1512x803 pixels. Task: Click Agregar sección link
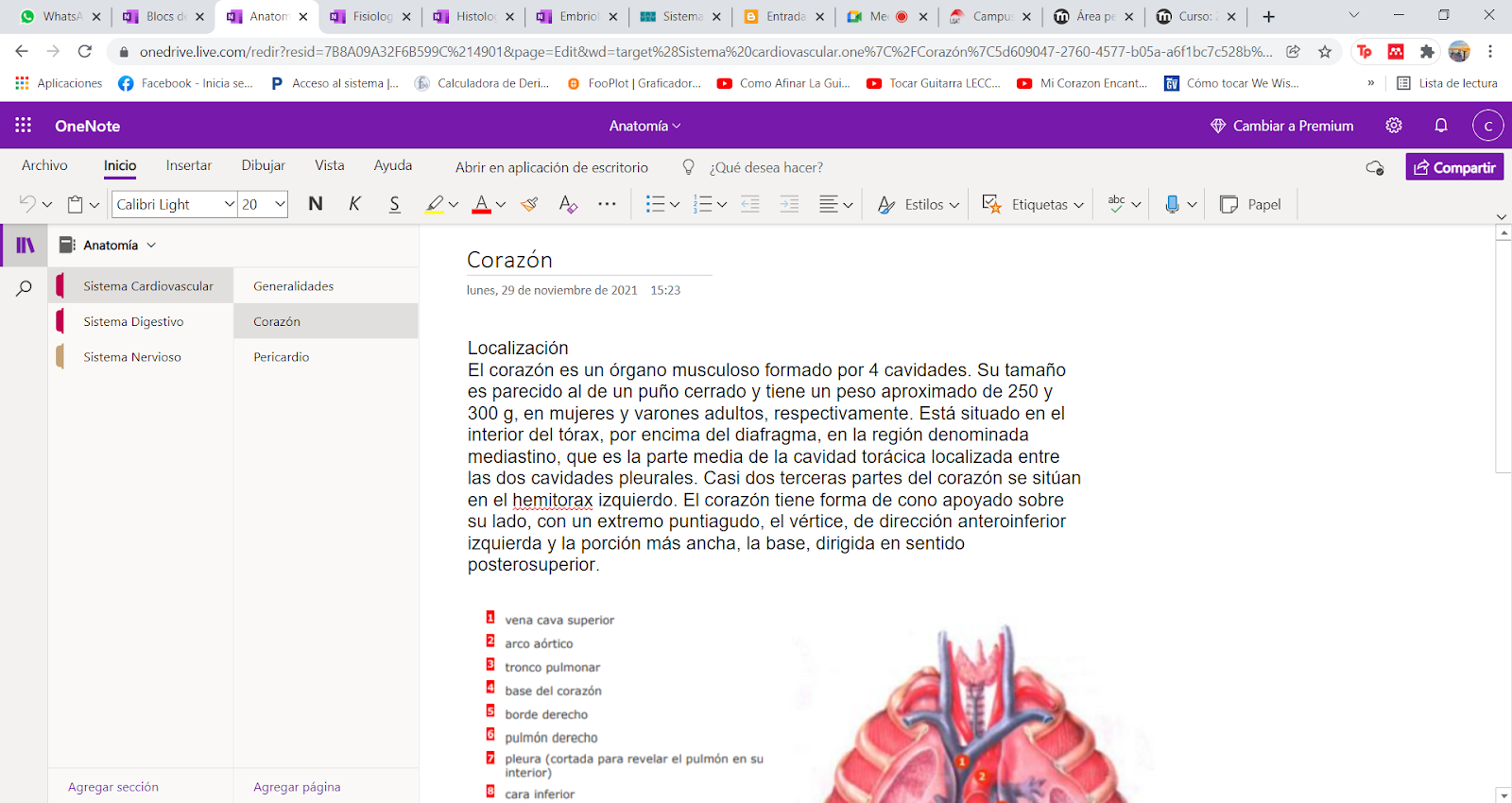click(x=113, y=787)
